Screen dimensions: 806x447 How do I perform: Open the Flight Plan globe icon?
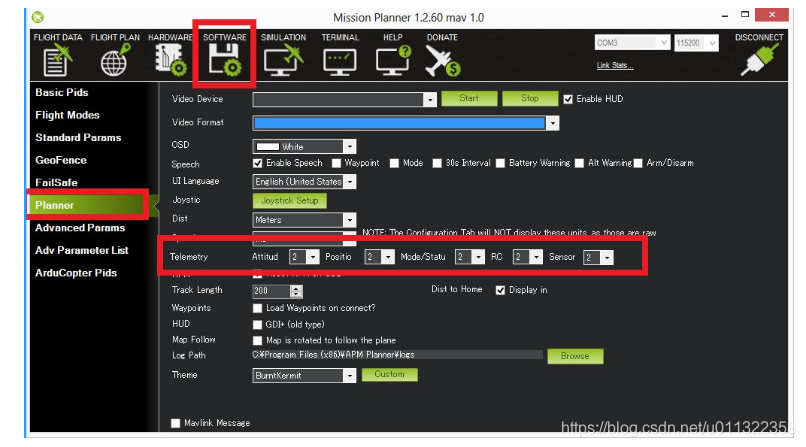point(115,60)
